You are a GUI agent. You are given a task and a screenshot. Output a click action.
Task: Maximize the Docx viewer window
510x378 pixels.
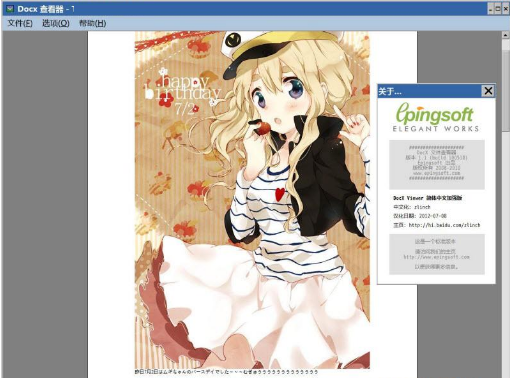coord(497,9)
